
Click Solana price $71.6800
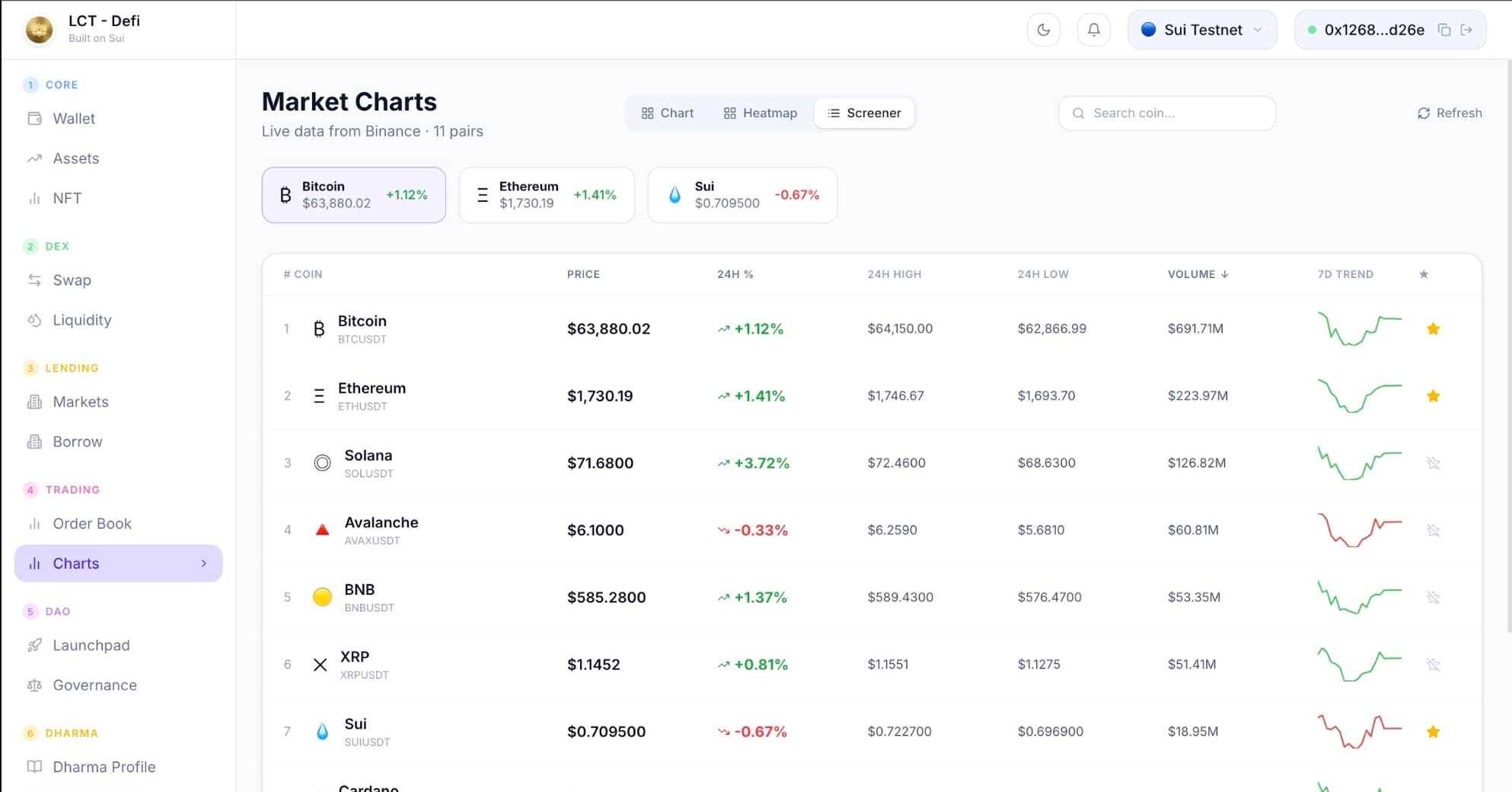click(x=600, y=463)
